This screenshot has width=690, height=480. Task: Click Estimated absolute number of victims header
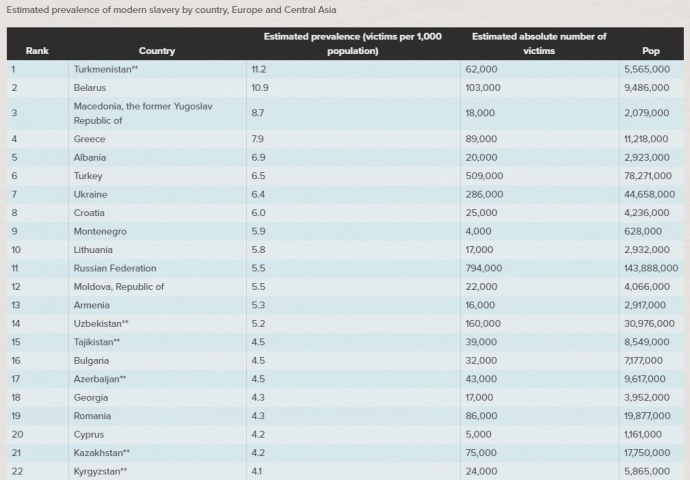click(539, 43)
